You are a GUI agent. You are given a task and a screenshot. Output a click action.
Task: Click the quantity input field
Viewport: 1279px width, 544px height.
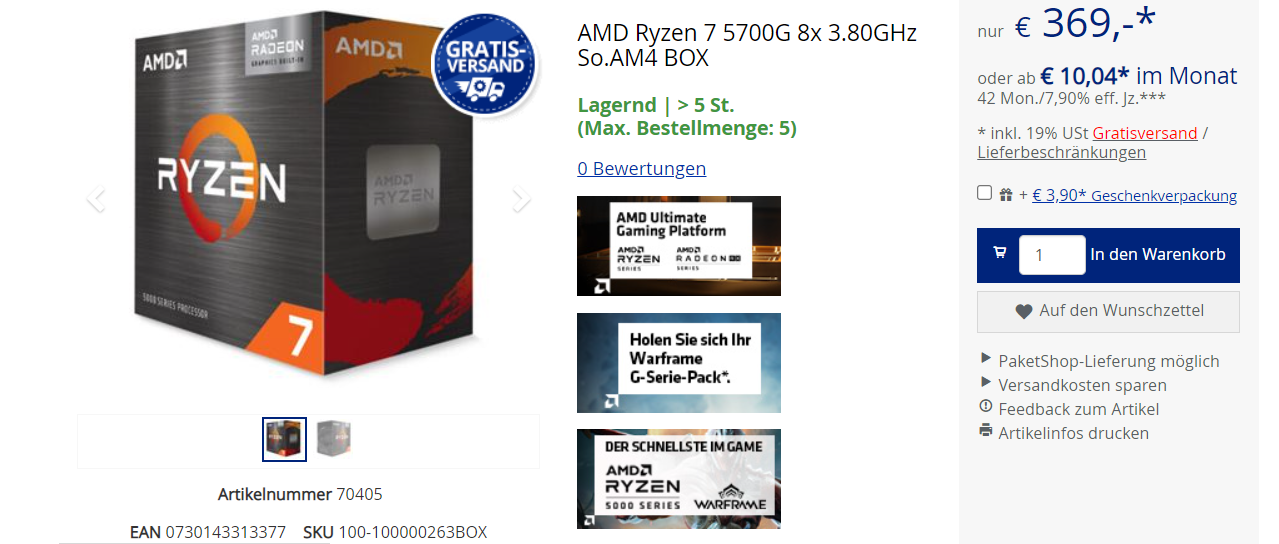click(x=1052, y=255)
